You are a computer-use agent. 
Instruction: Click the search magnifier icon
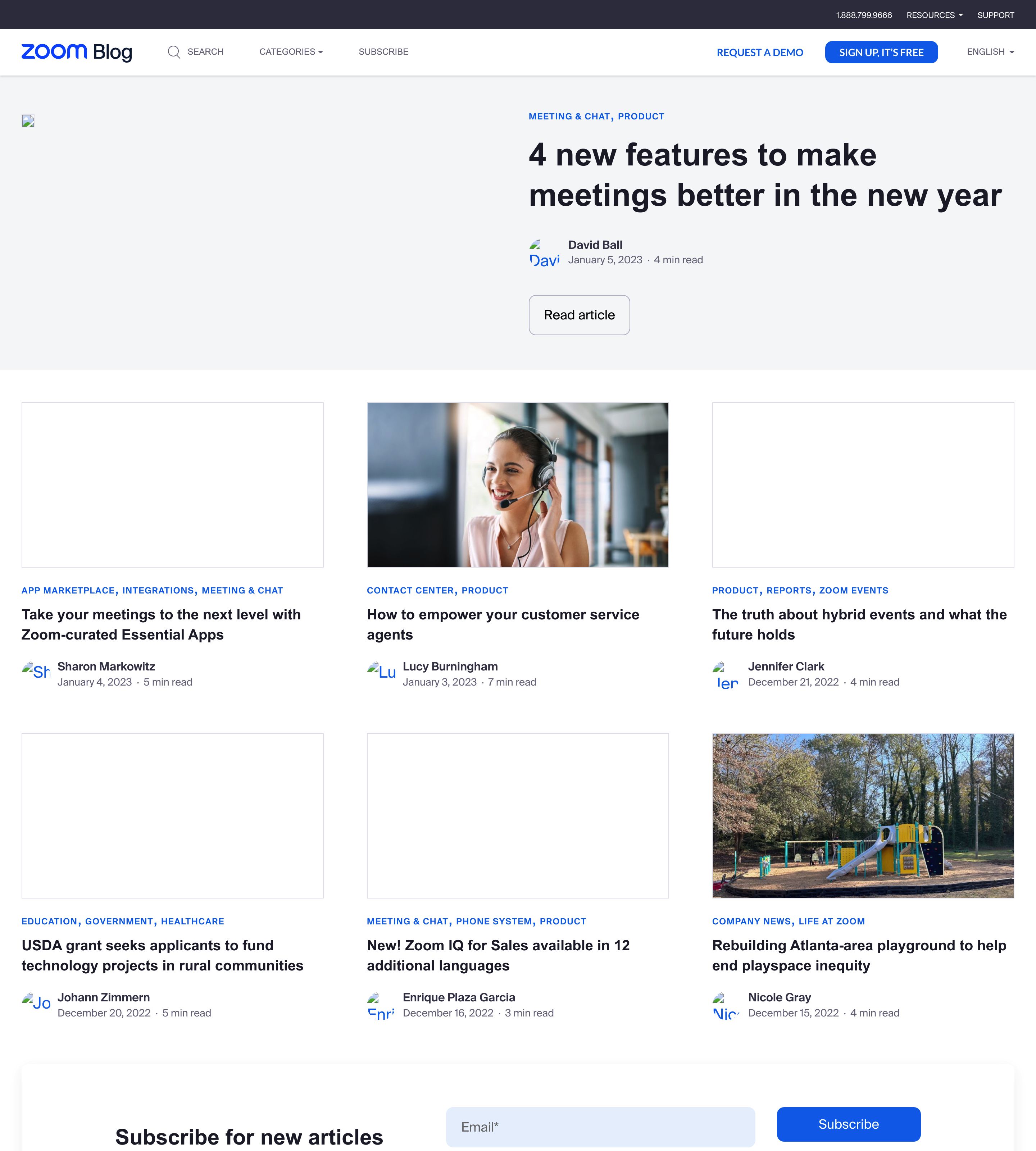click(x=174, y=52)
